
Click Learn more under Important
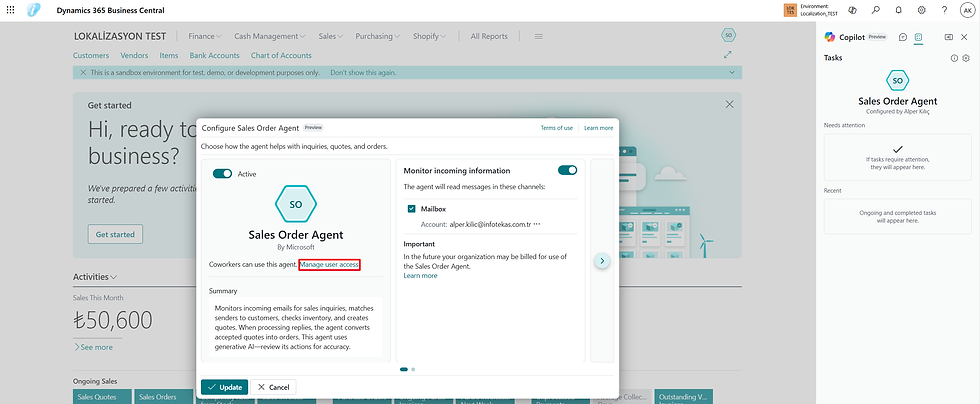[x=421, y=275]
